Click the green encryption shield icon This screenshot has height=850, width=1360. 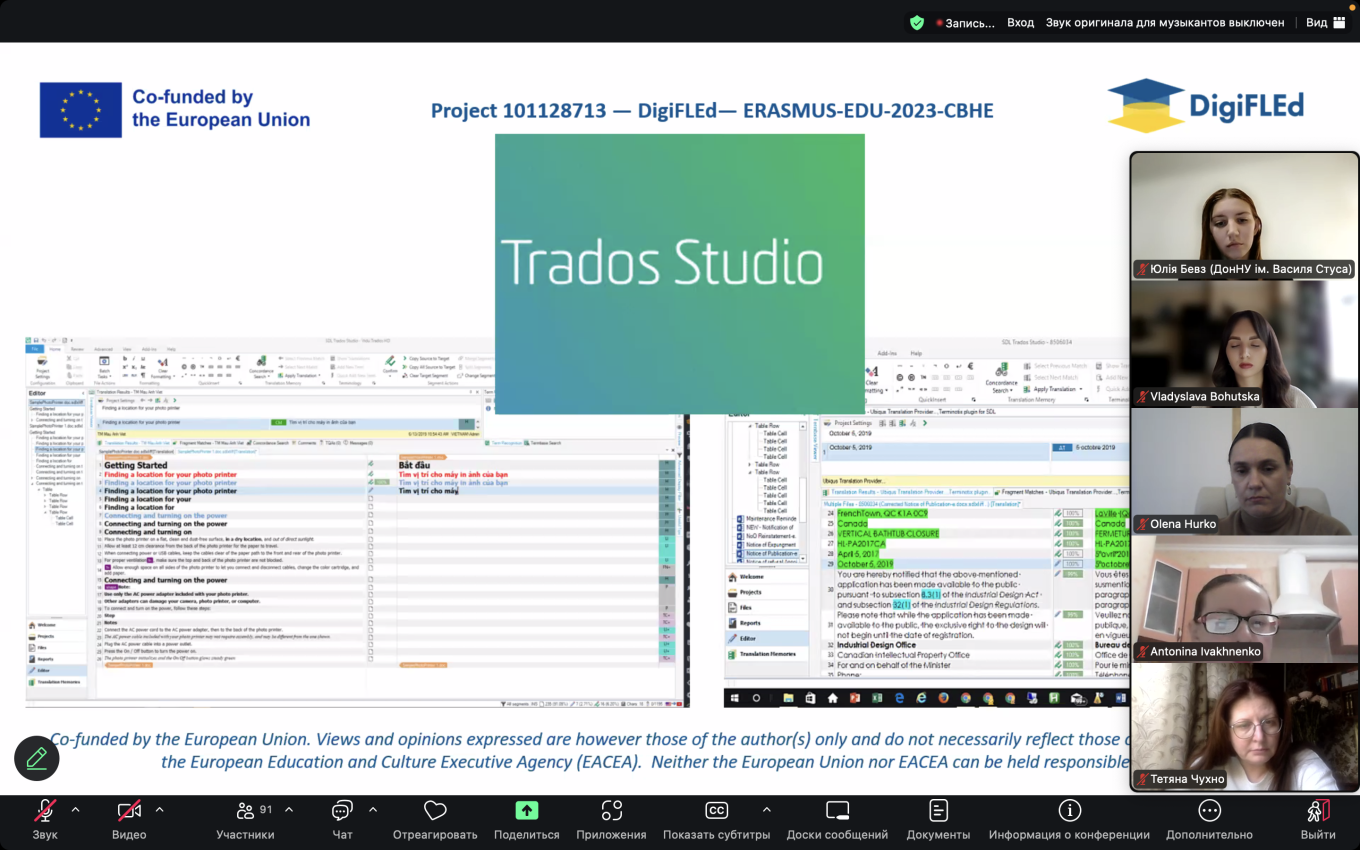click(917, 22)
